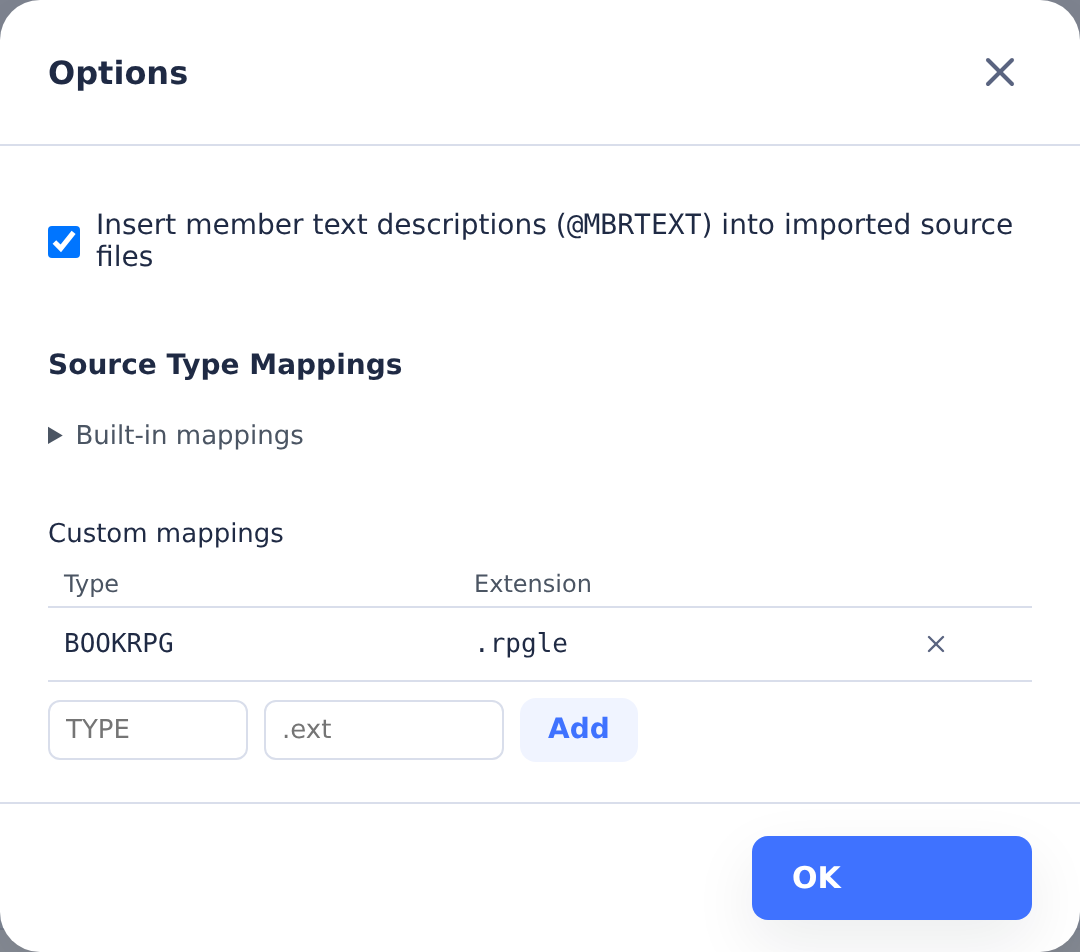
Task: Confirm options with the OK button
Action: coord(891,878)
